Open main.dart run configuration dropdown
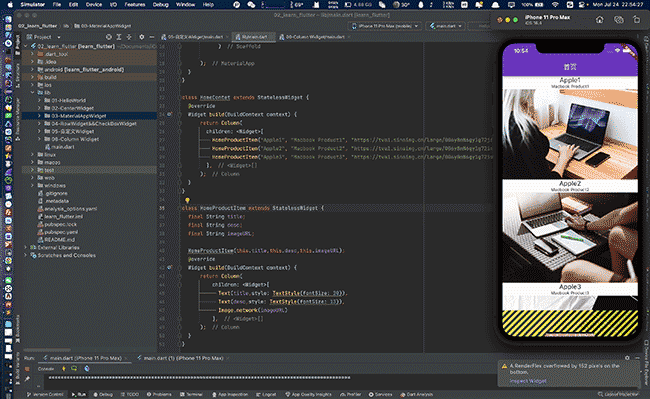650x399 pixels. 446,26
